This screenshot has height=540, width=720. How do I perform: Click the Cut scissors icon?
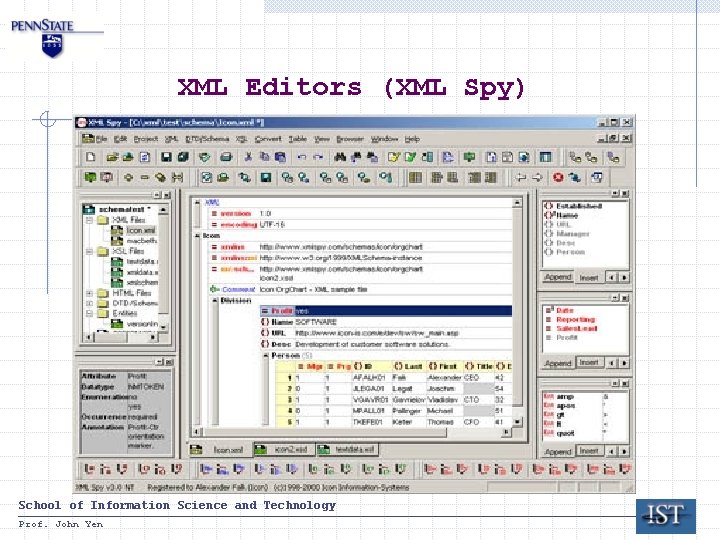click(248, 157)
